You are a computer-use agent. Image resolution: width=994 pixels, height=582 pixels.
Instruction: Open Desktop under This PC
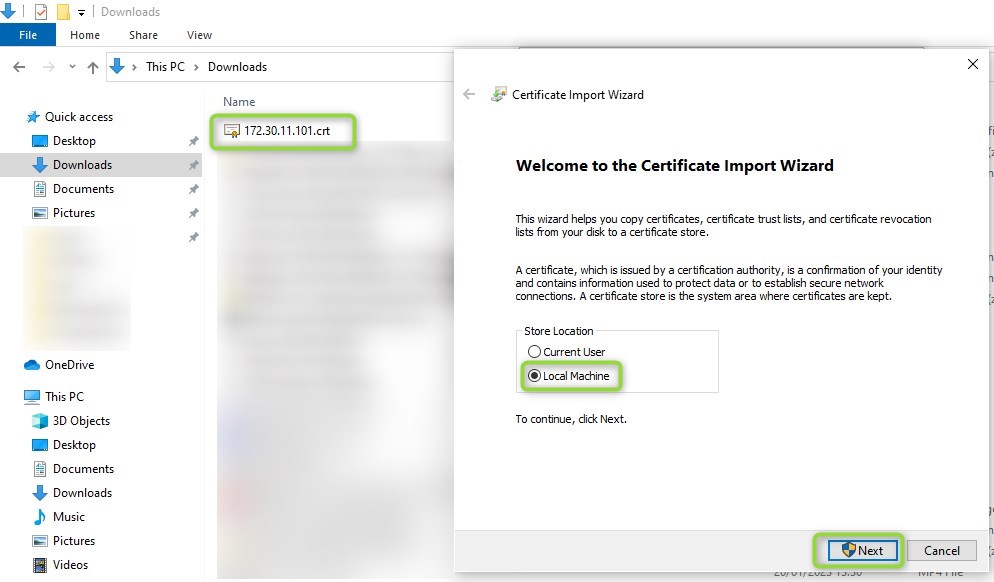[x=74, y=445]
